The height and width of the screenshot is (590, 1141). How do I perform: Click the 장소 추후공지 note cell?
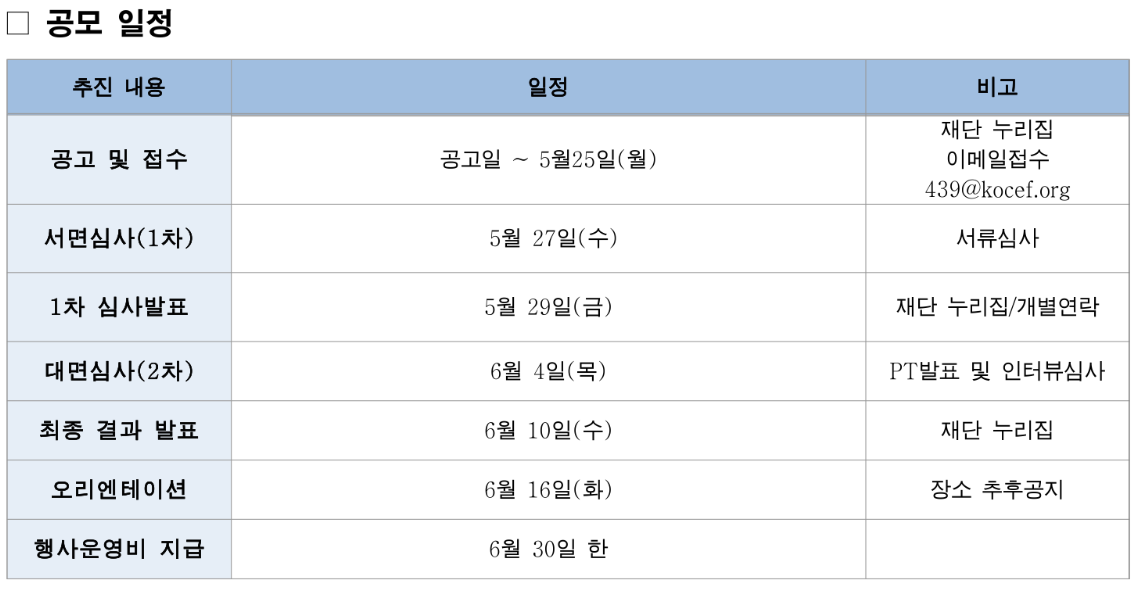click(x=997, y=490)
